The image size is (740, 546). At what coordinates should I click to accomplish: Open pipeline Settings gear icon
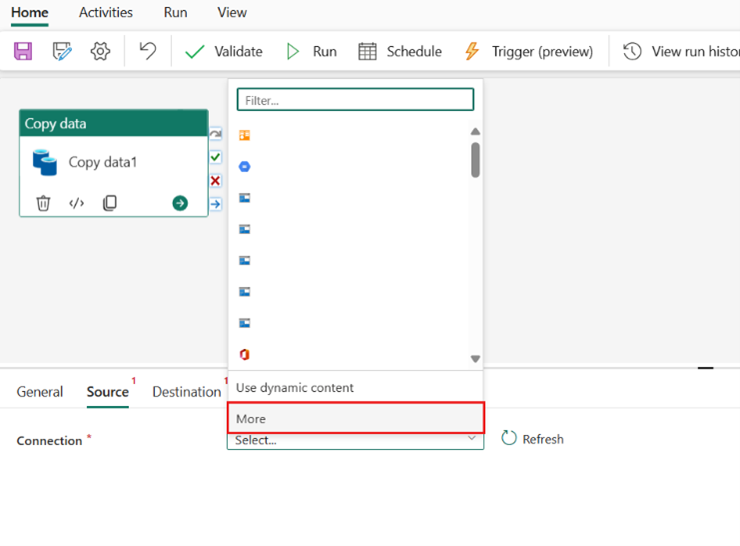pyautogui.click(x=100, y=51)
